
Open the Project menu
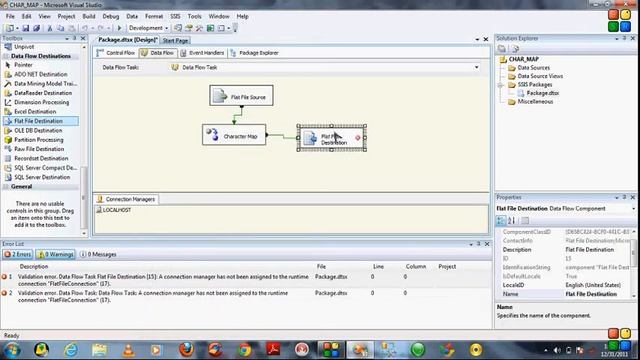pyautogui.click(x=66, y=16)
